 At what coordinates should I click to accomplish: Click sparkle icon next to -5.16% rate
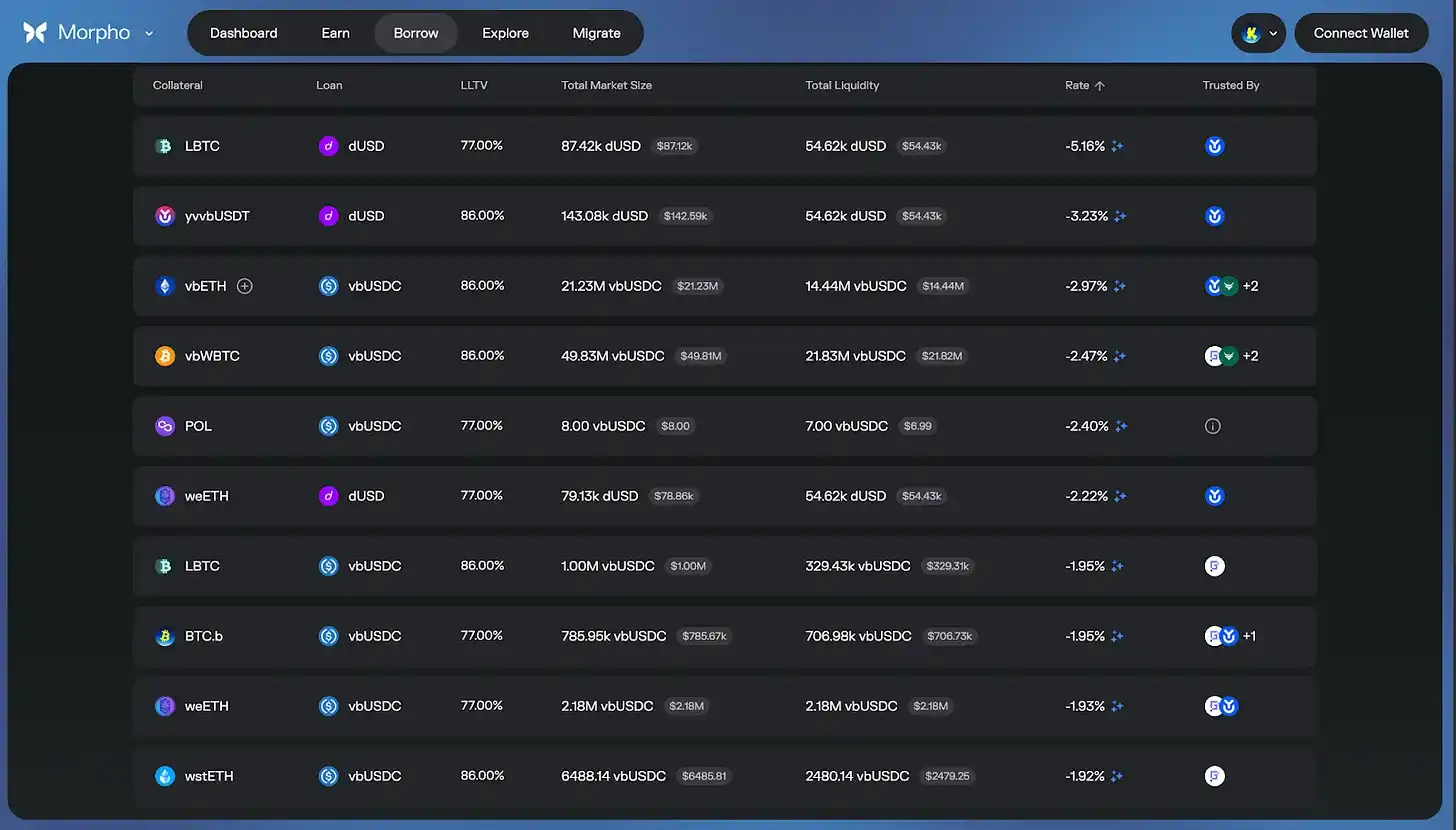tap(1117, 146)
